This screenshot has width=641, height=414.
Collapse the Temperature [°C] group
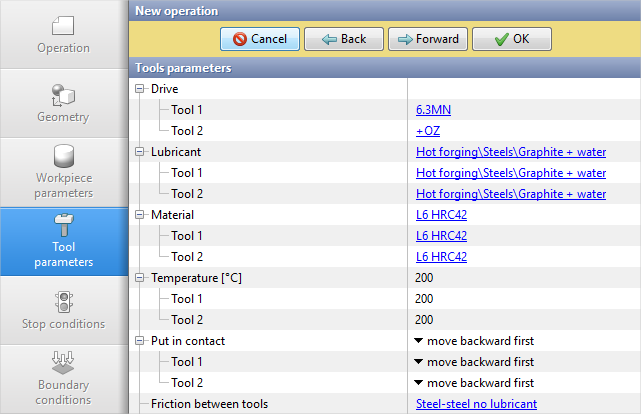tap(140, 278)
